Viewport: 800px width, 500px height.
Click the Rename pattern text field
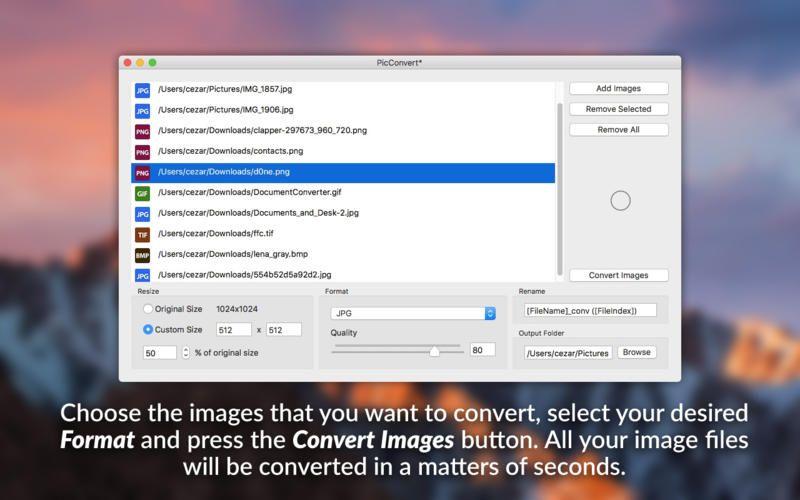[589, 310]
